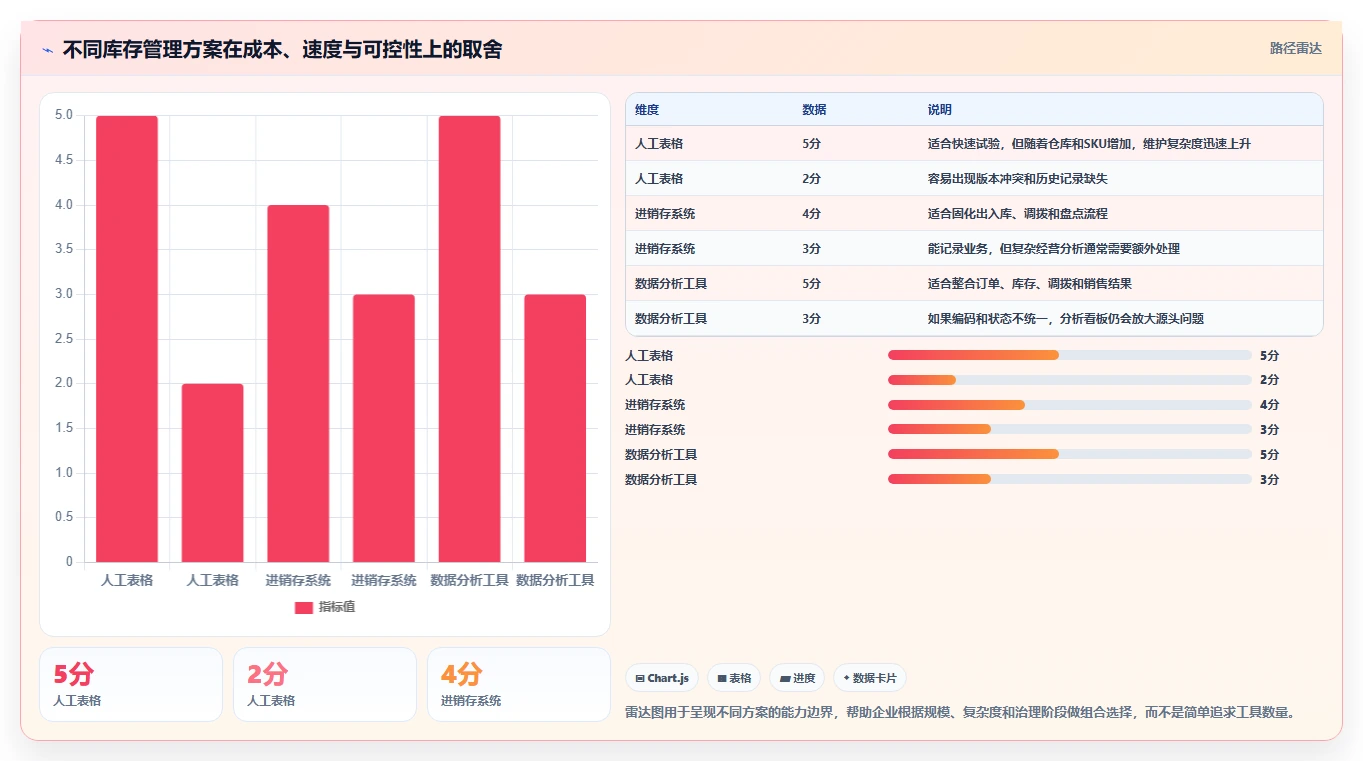This screenshot has width=1363, height=761.
Task: Click the 数据分析工具 progress bar showing 5分
Action: [x=1070, y=454]
